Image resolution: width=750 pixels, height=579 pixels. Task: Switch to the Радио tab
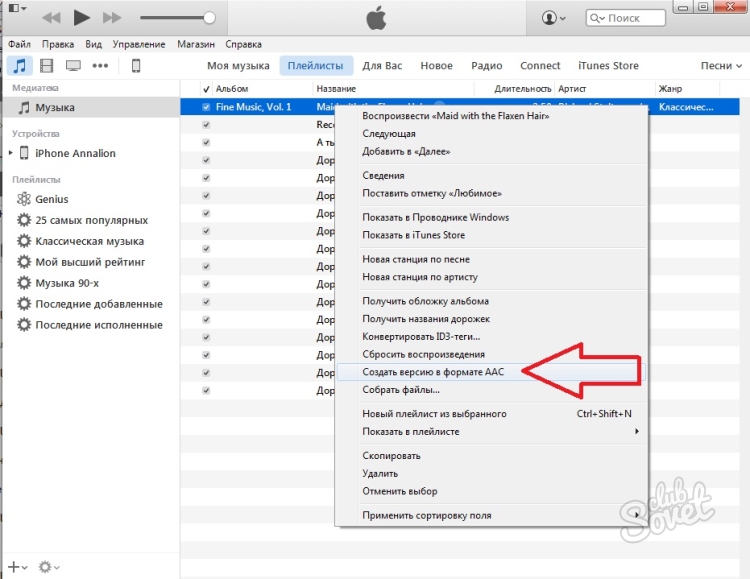486,65
